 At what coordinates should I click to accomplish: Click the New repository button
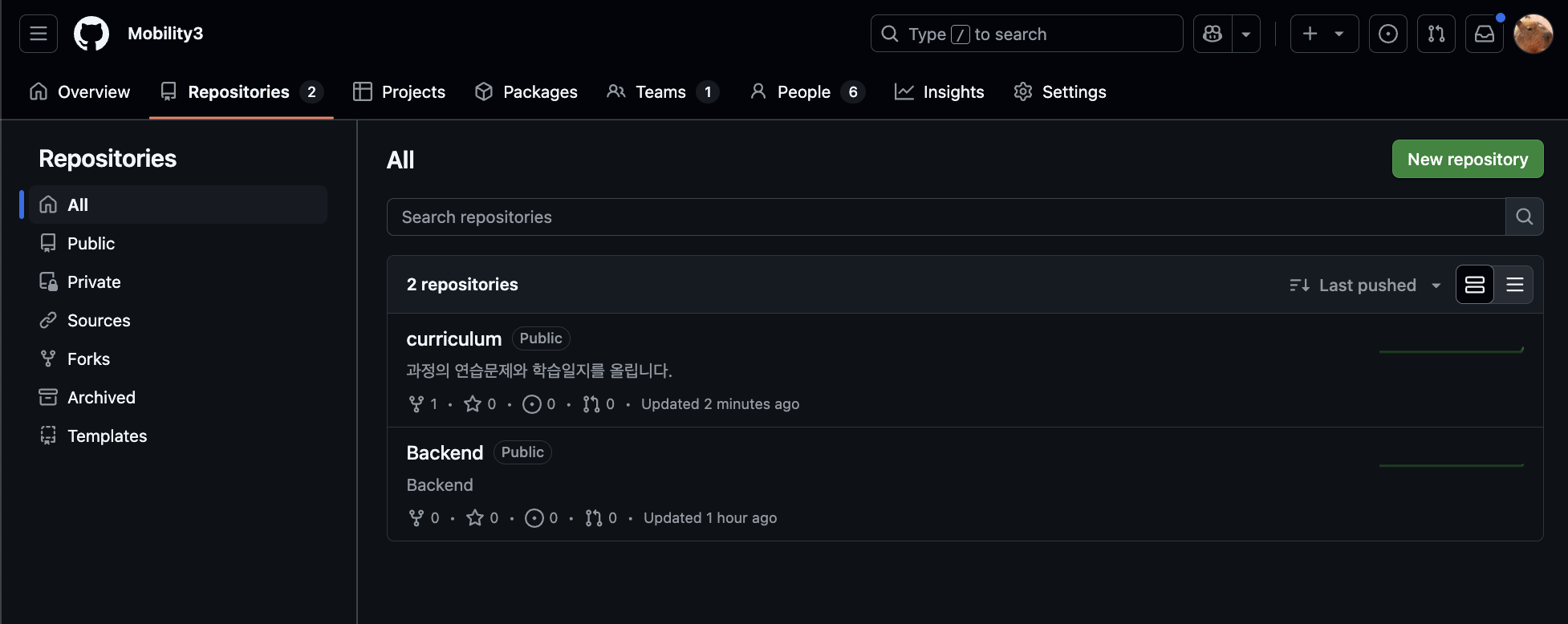[x=1467, y=159]
